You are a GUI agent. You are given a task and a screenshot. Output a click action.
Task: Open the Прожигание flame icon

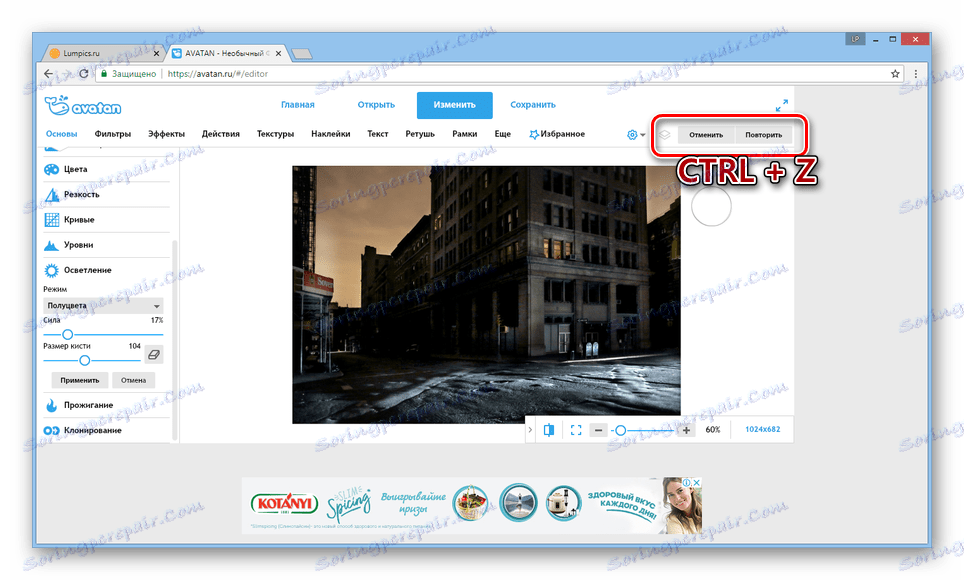(x=52, y=405)
